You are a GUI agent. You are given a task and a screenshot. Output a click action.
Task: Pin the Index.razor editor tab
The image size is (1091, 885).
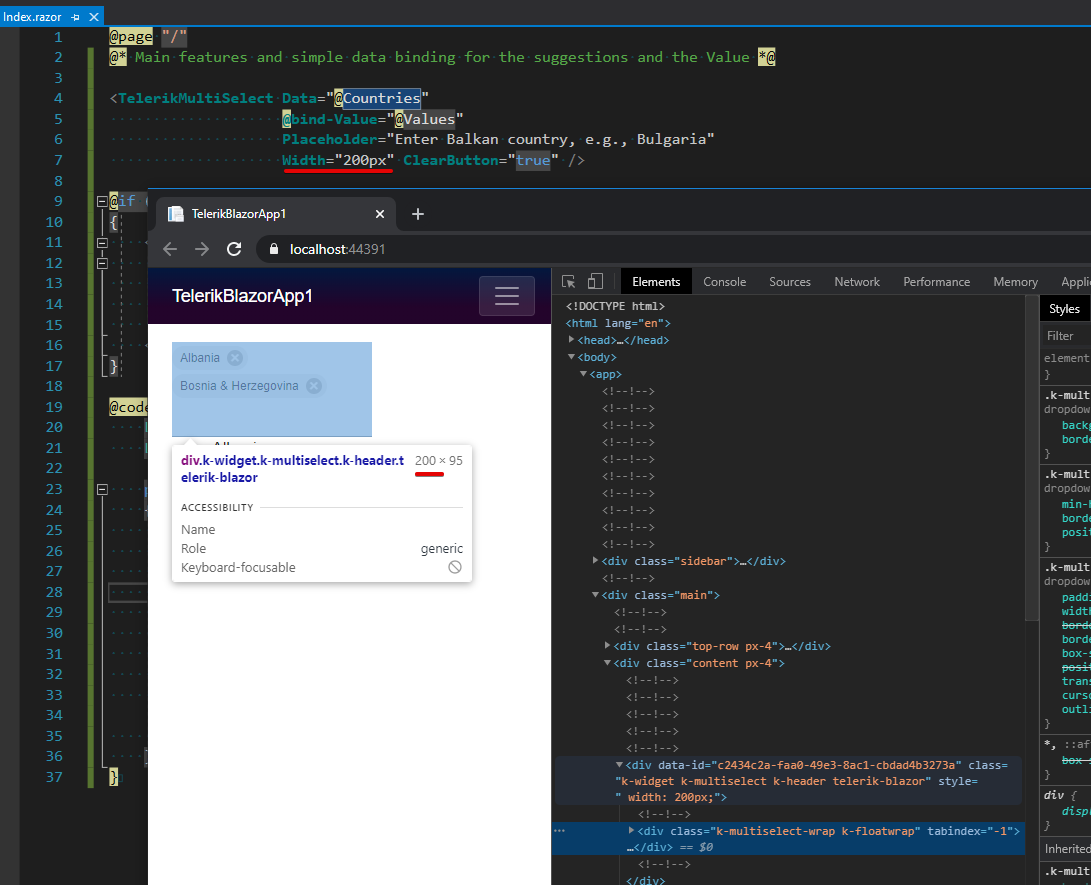tap(76, 17)
